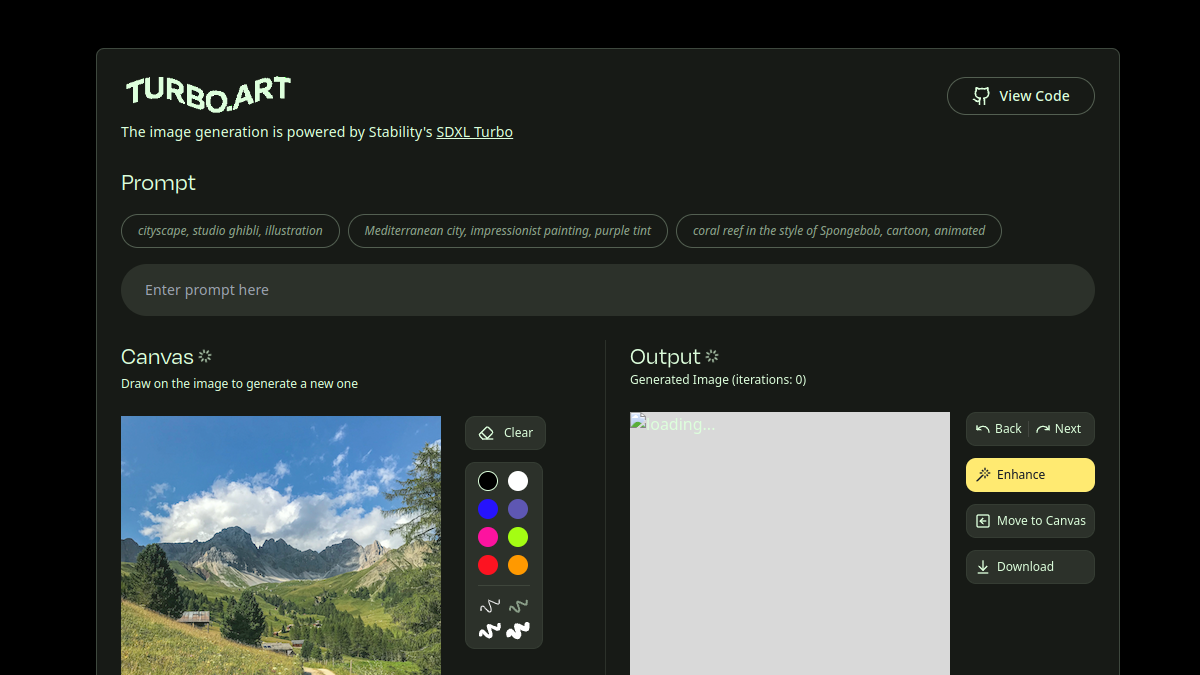Pick the black color swatch
1200x675 pixels.
[x=488, y=481]
